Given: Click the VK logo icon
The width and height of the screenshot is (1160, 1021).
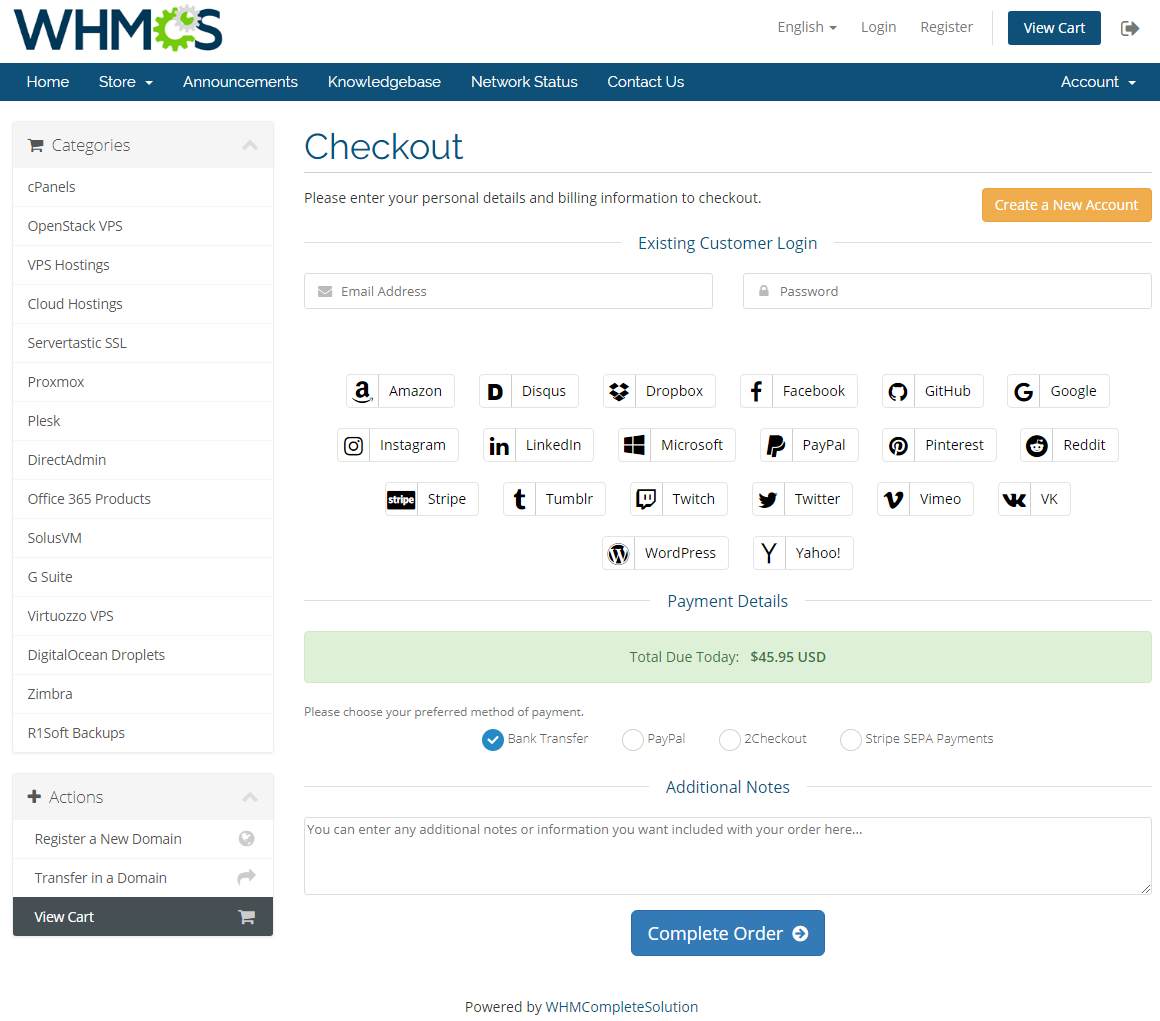Looking at the screenshot, I should tap(1014, 499).
